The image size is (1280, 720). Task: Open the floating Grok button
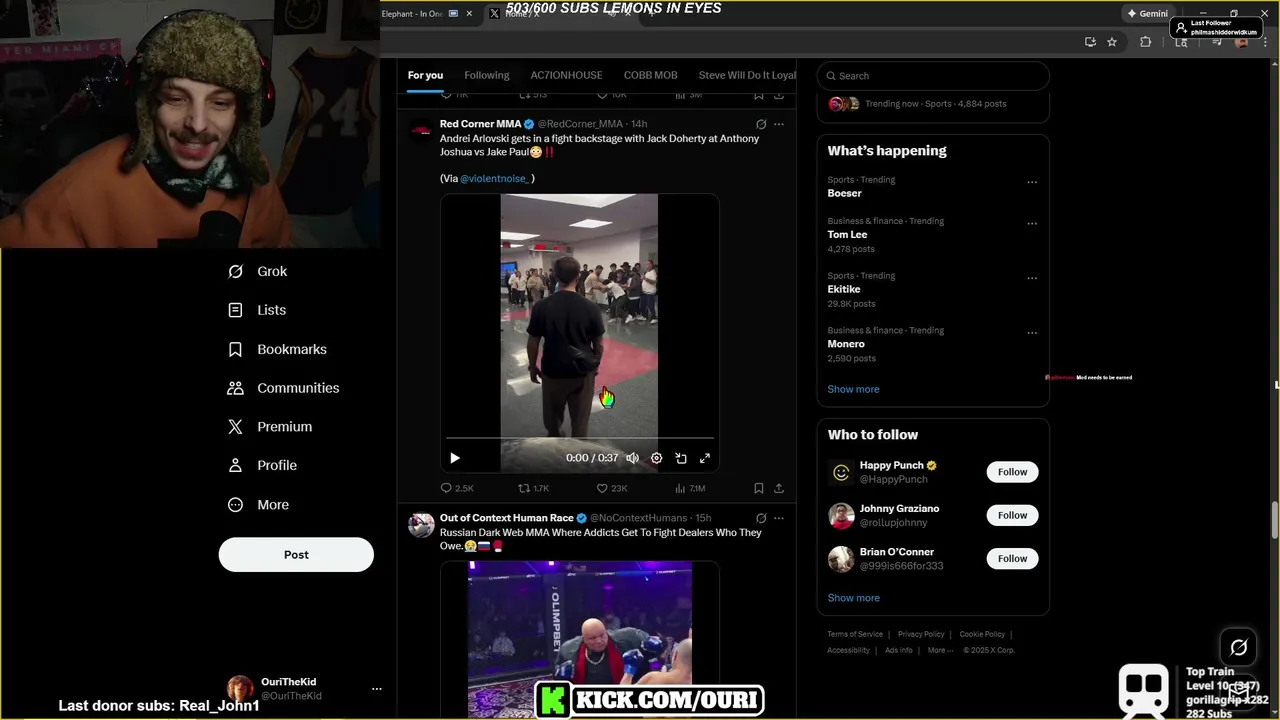point(1238,647)
